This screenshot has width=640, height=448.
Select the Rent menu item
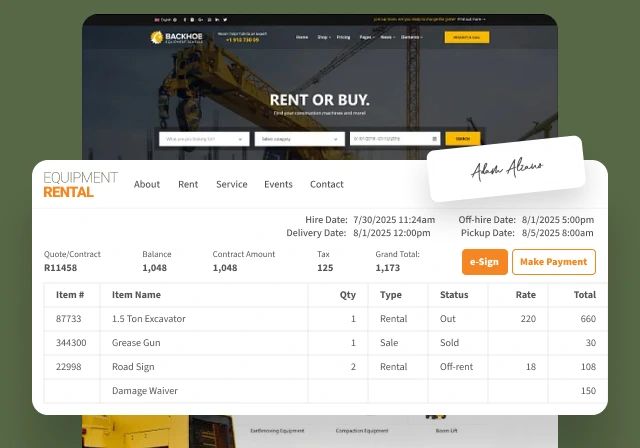click(x=188, y=184)
